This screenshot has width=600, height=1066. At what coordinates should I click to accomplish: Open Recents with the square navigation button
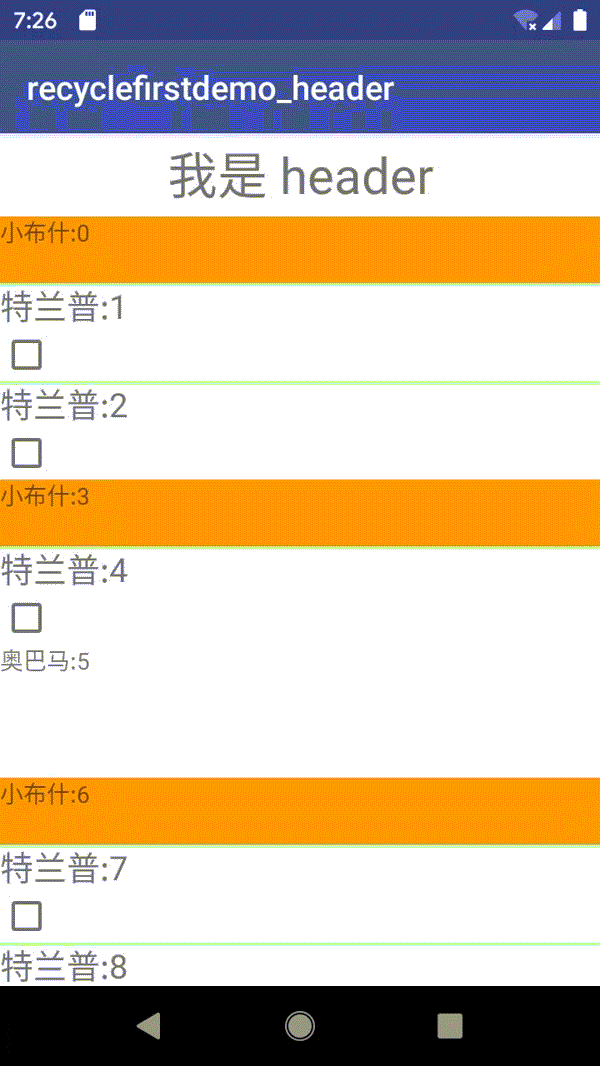click(x=449, y=1025)
